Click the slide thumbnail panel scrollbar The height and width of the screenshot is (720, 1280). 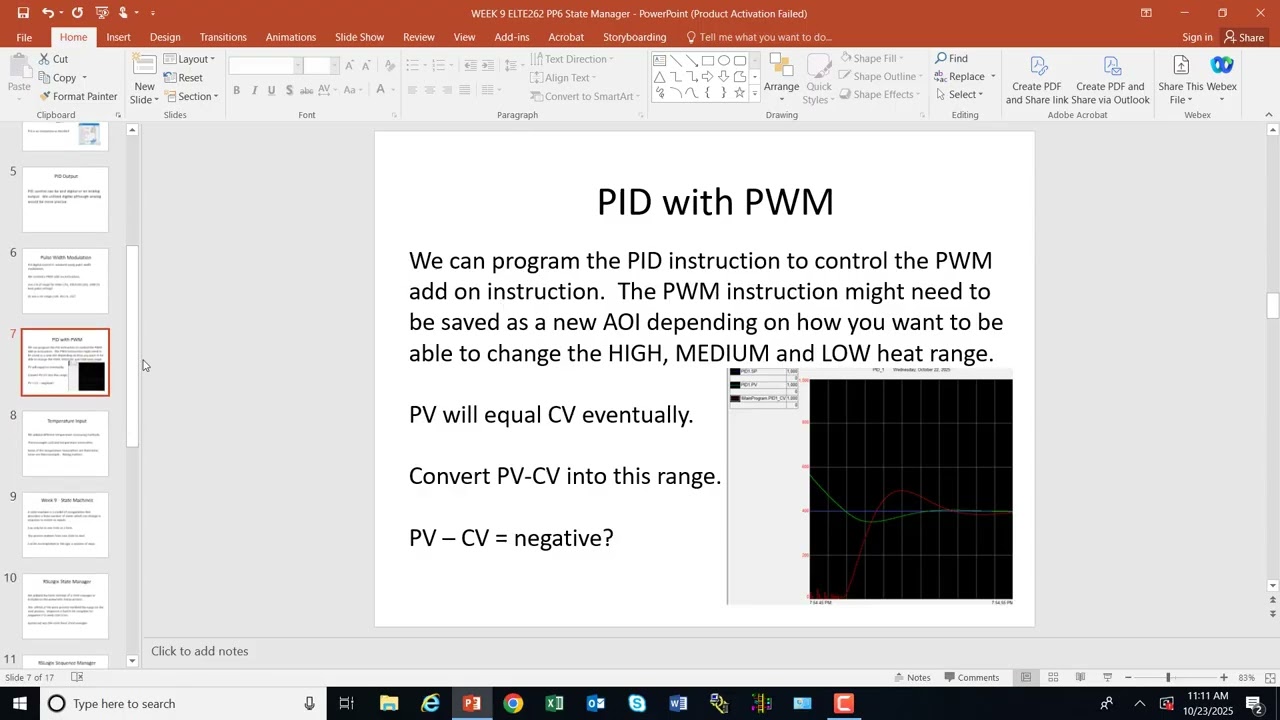click(132, 346)
